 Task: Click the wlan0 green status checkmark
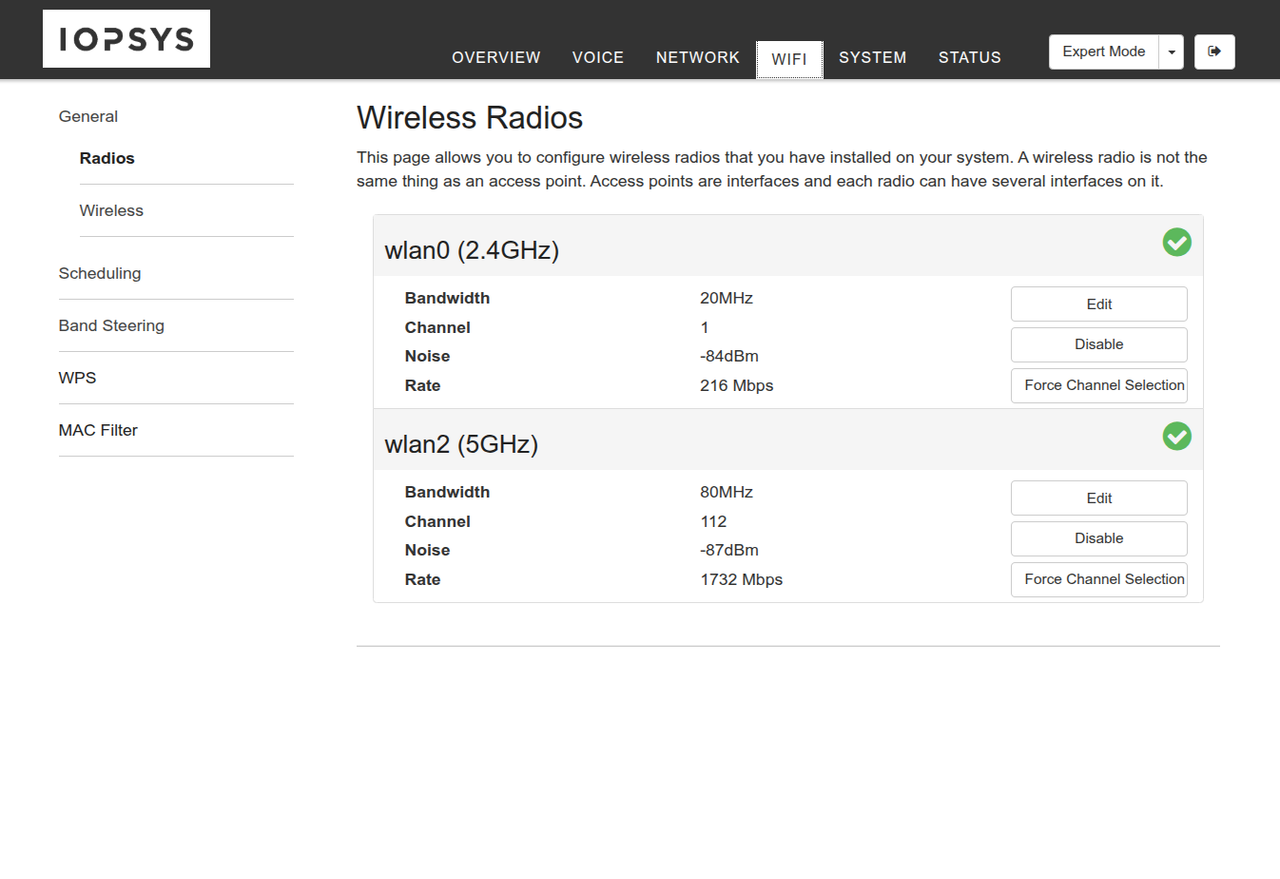point(1177,242)
